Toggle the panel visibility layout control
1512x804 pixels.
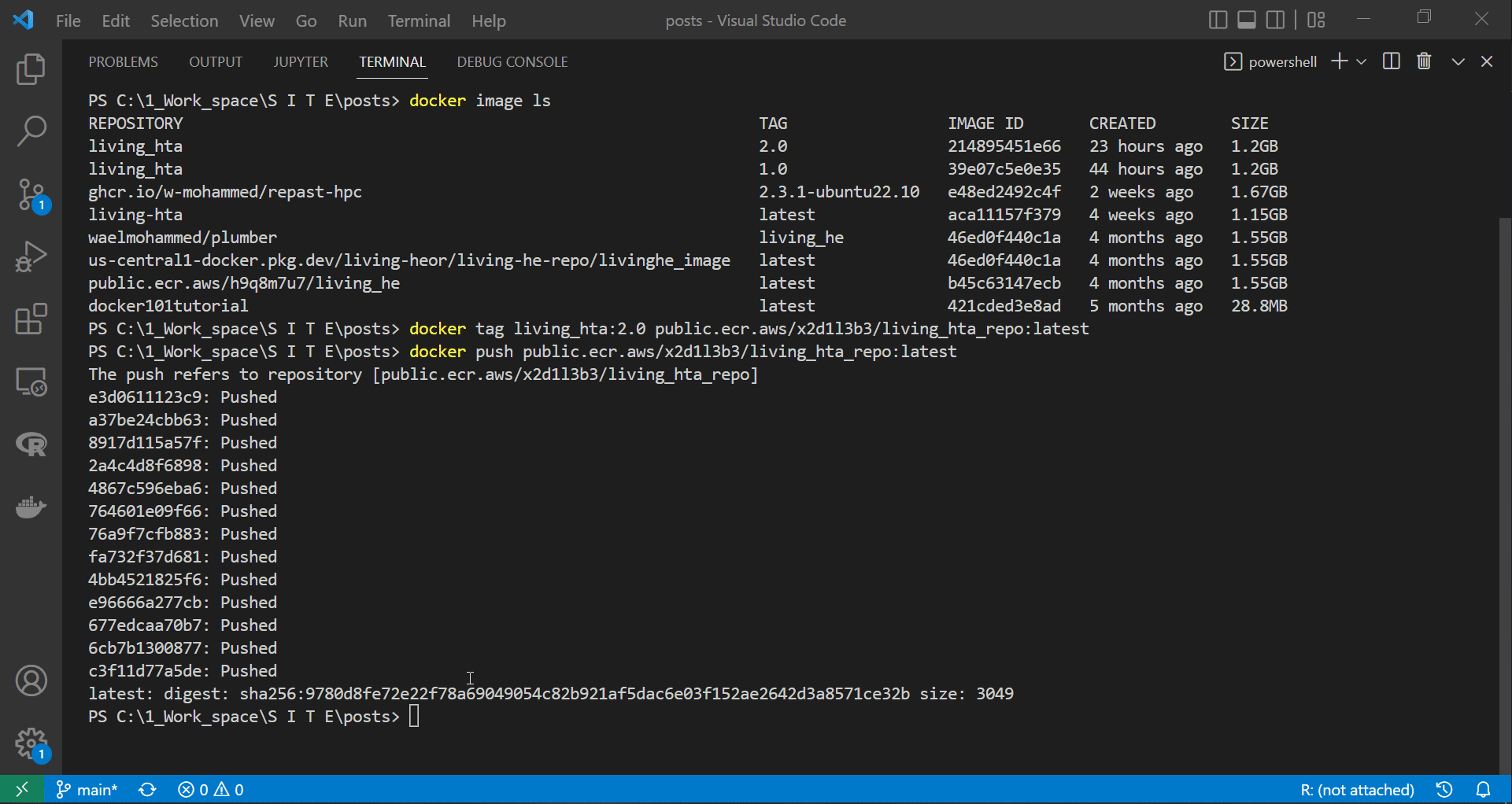(1246, 20)
